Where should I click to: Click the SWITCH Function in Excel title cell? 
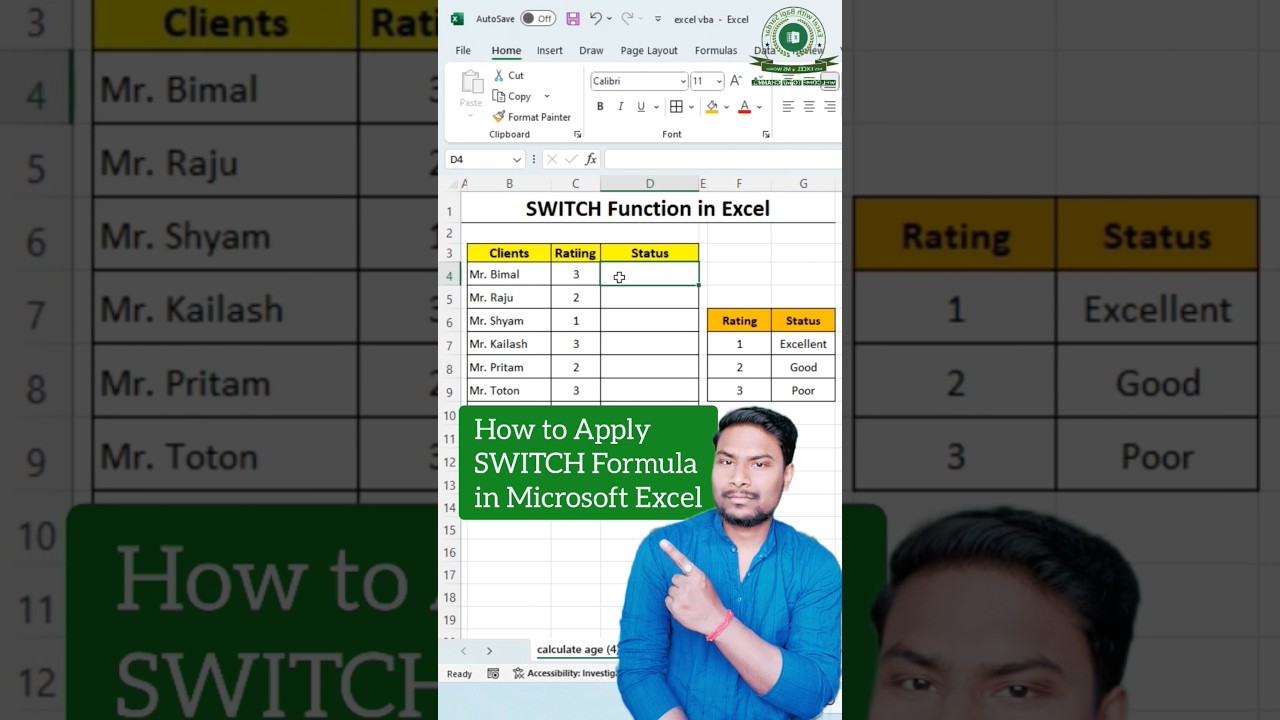point(648,209)
